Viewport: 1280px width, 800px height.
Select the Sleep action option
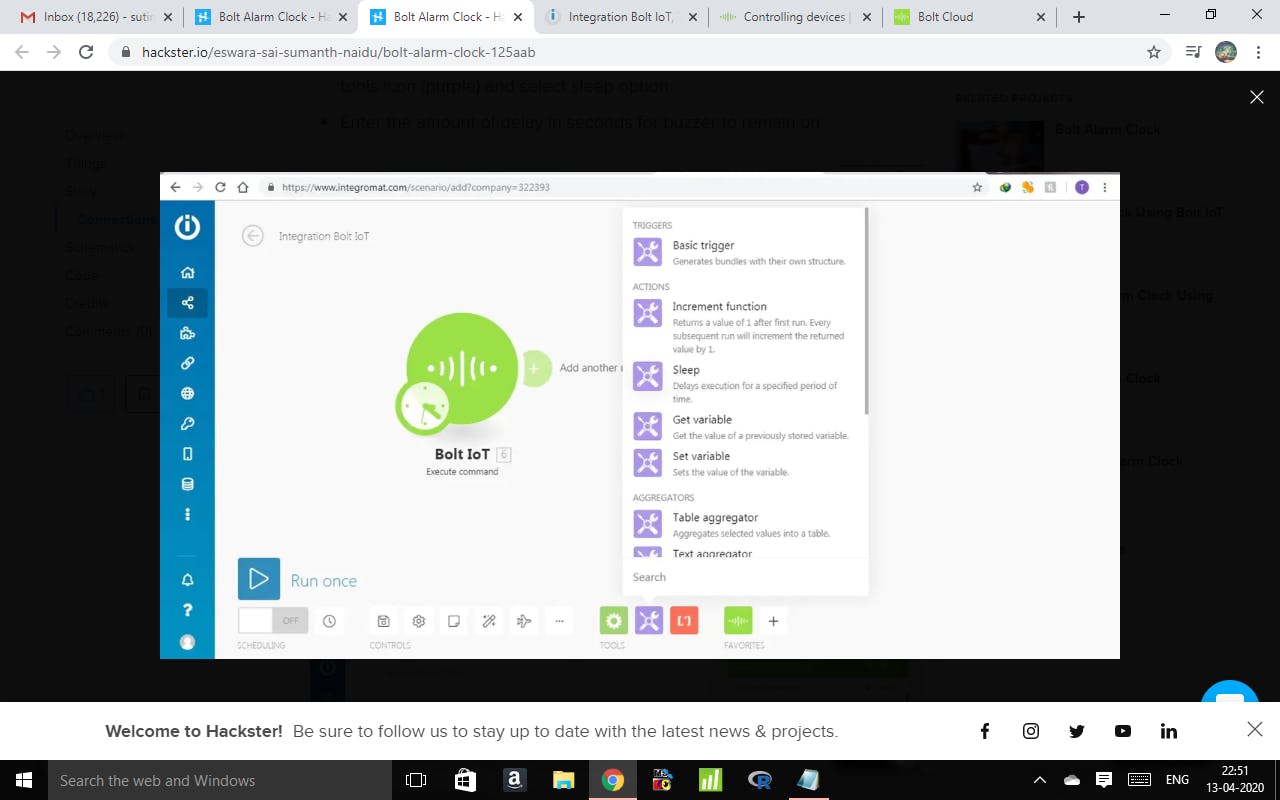[x=744, y=383]
